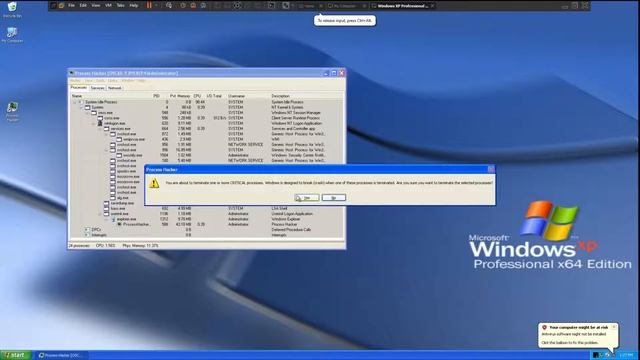The height and width of the screenshot is (360, 640).
Task: Select the services.exe process row
Action: point(206,129)
